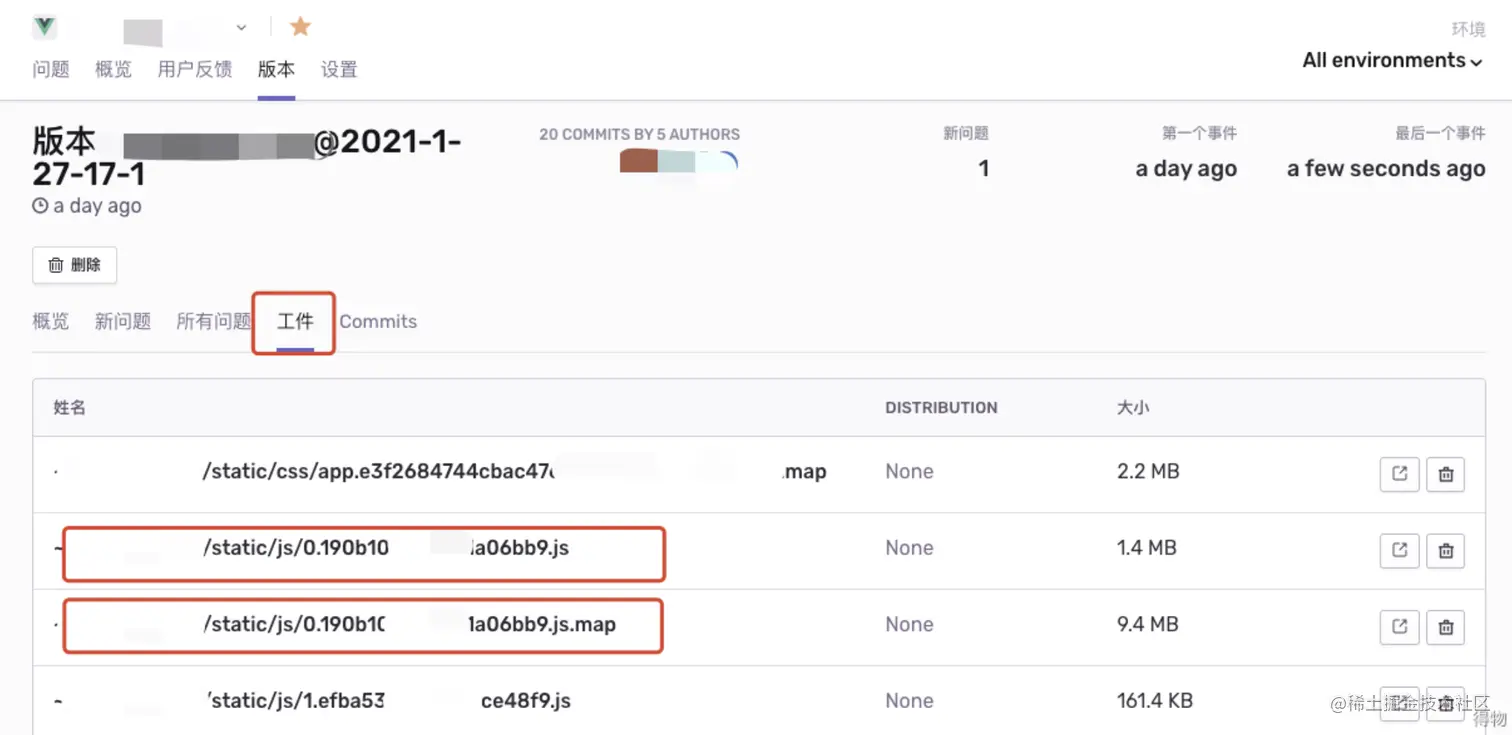Switch to the release 概览 sub-tab
Screen dimensions: 1512x735
click(51, 321)
